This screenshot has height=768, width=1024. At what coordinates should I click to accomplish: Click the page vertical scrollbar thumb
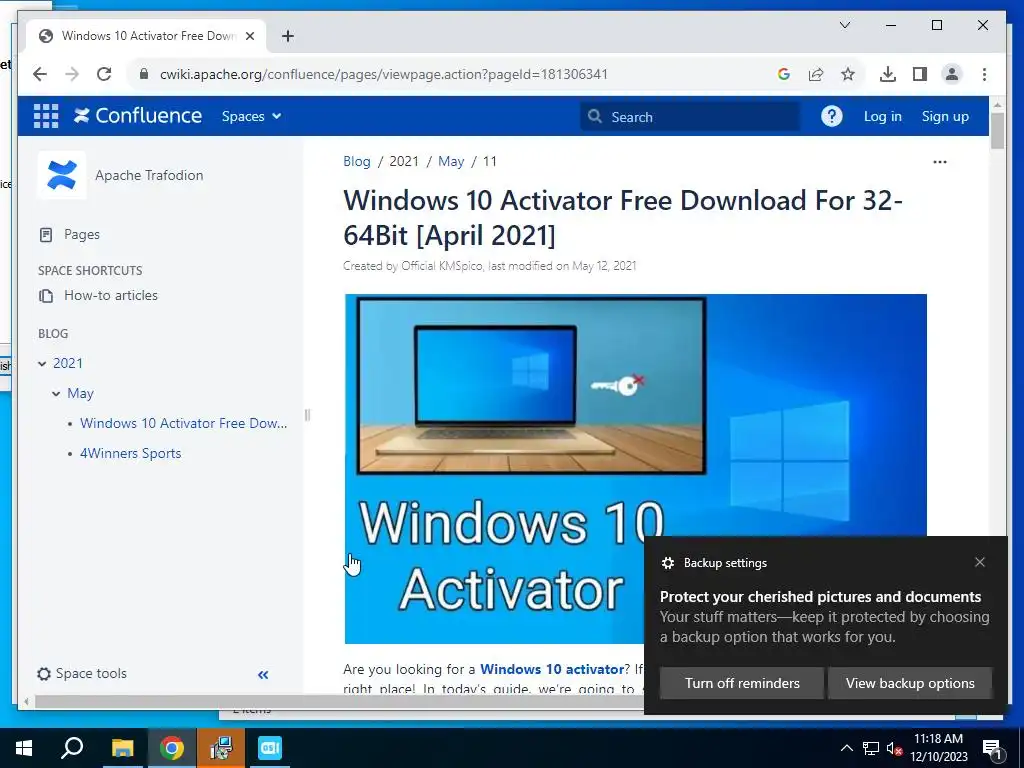[x=997, y=131]
